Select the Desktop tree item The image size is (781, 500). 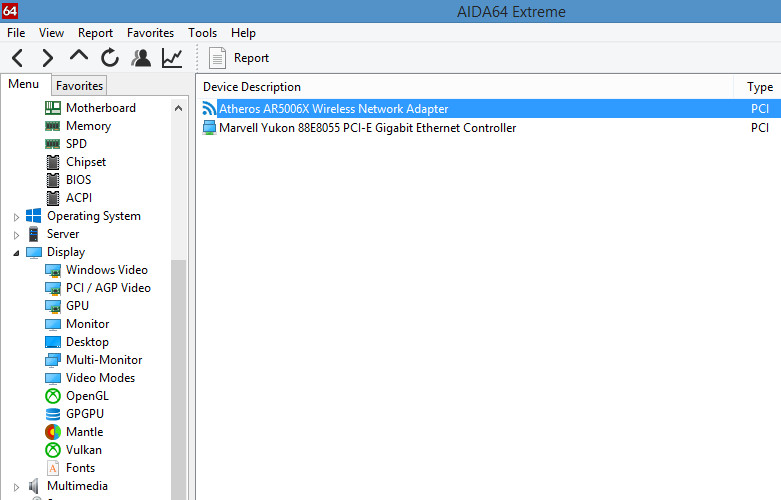[87, 342]
